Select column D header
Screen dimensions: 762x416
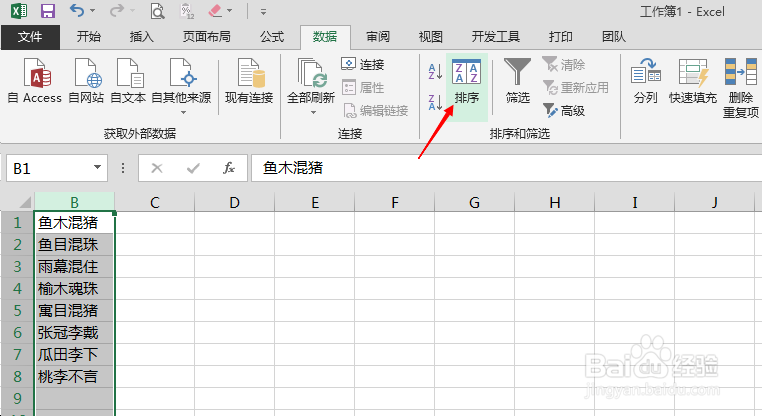pyautogui.click(x=235, y=202)
